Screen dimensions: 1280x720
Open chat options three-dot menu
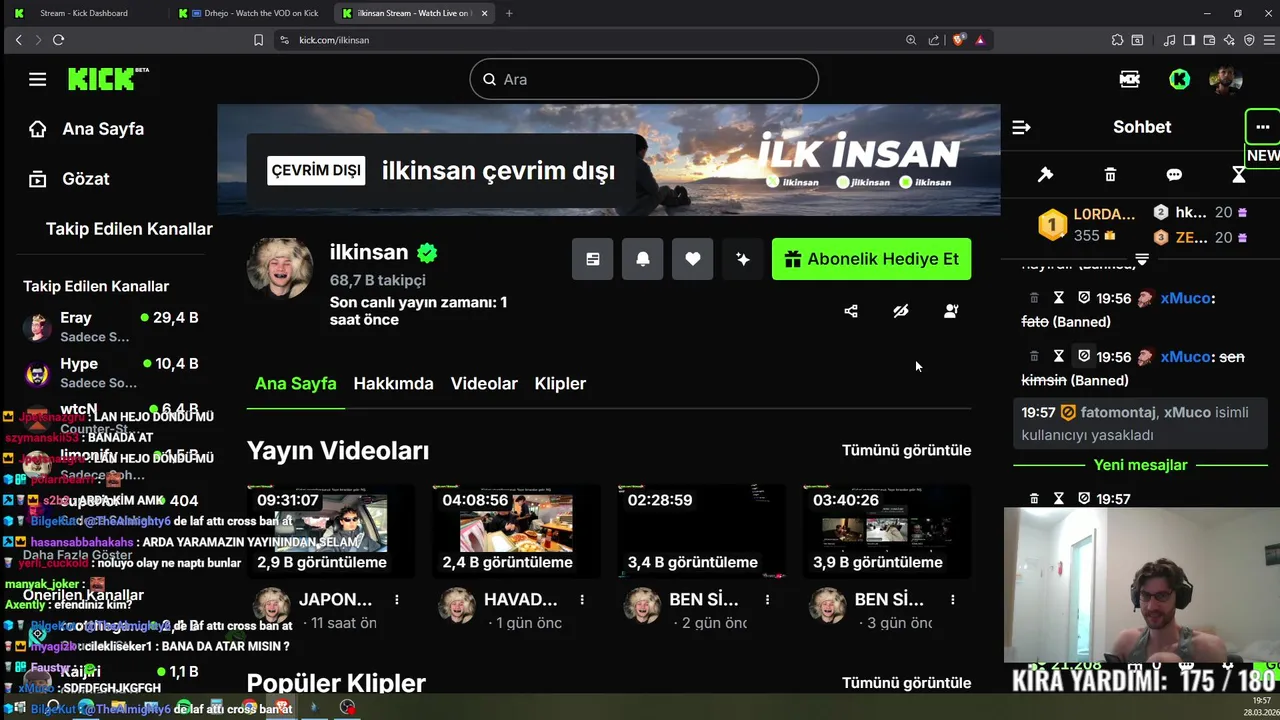pyautogui.click(x=1262, y=127)
